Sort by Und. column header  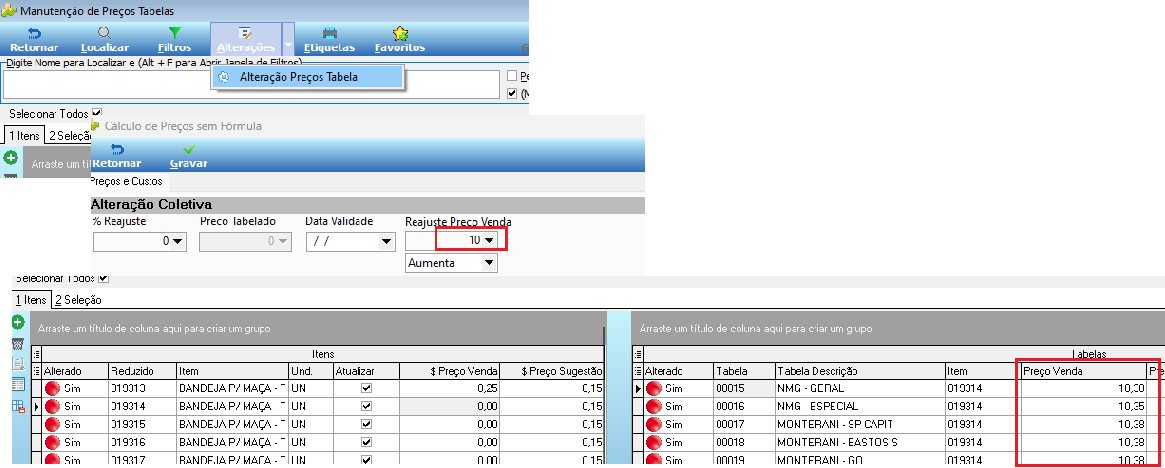click(x=311, y=370)
